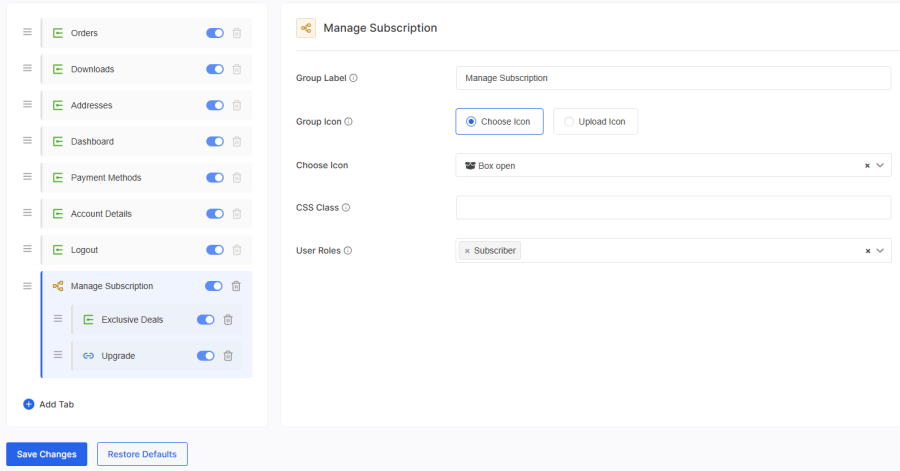Viewport: 900px width, 471px height.
Task: Click the info icon beside Group Label
Action: 353,78
